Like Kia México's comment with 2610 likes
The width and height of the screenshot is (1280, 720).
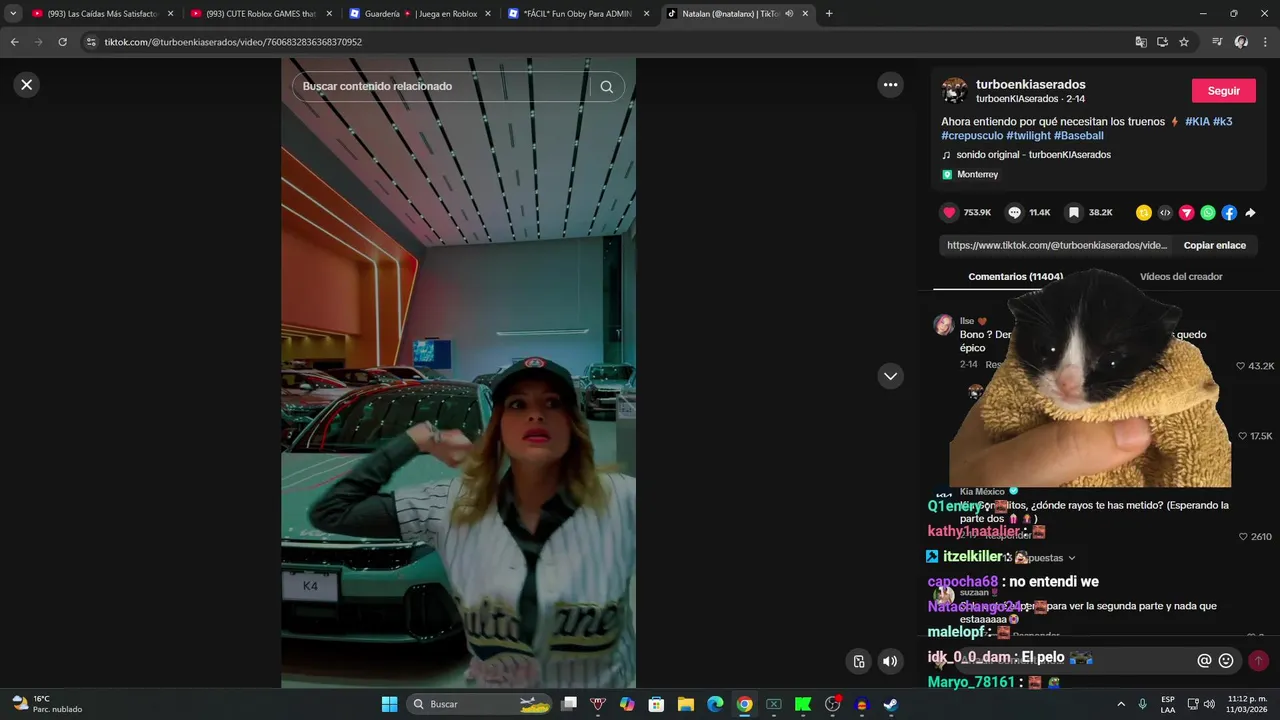click(x=1243, y=537)
